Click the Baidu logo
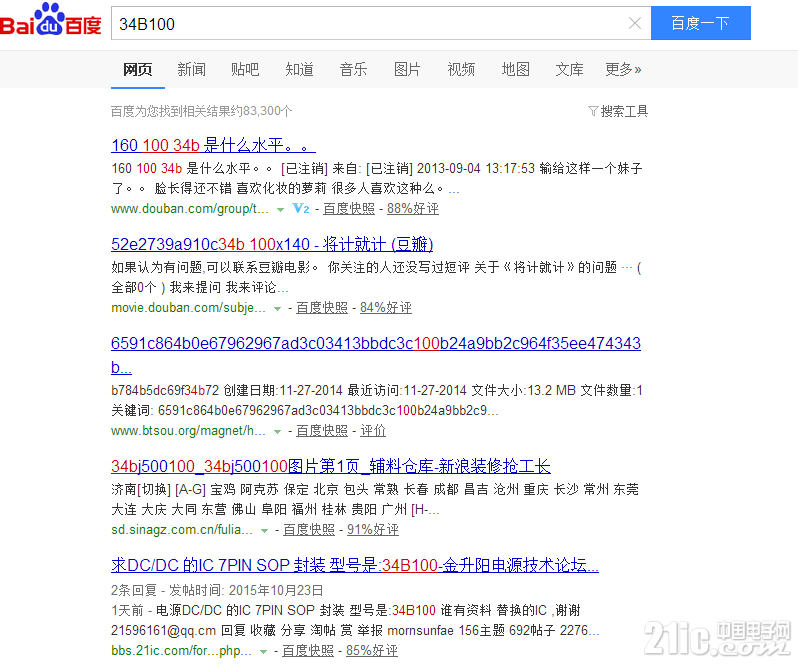 [50, 20]
